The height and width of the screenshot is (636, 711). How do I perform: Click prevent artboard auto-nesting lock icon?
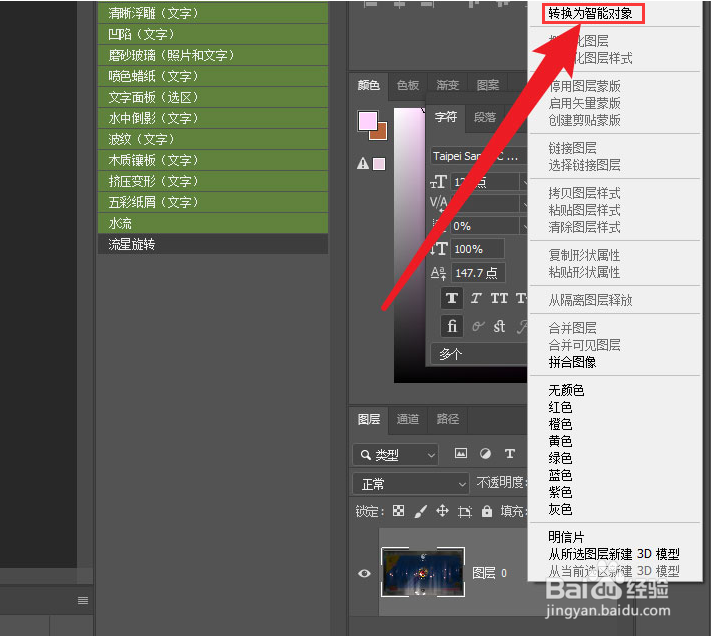pos(464,512)
